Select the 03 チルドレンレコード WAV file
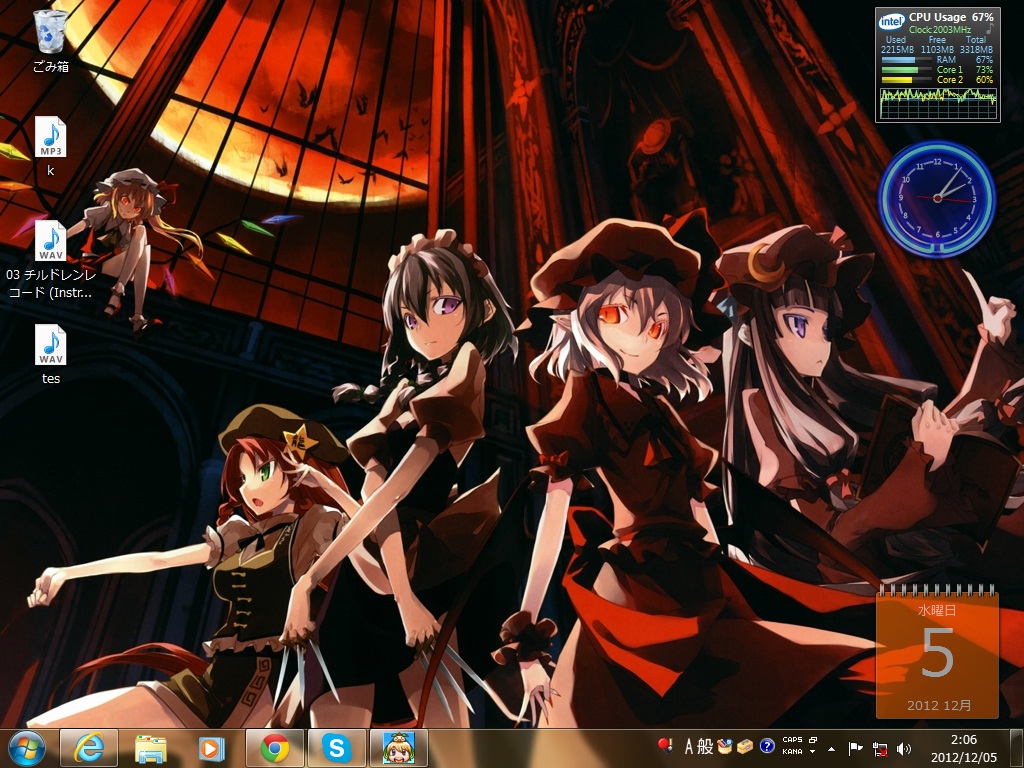1024x768 pixels. click(50, 259)
